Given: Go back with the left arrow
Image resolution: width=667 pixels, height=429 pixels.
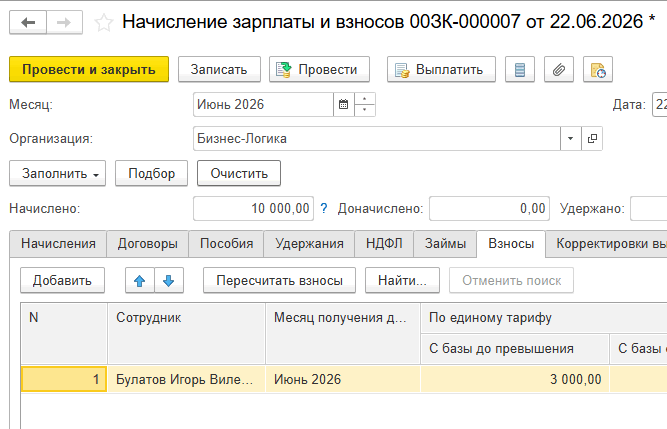Looking at the screenshot, I should [28, 22].
